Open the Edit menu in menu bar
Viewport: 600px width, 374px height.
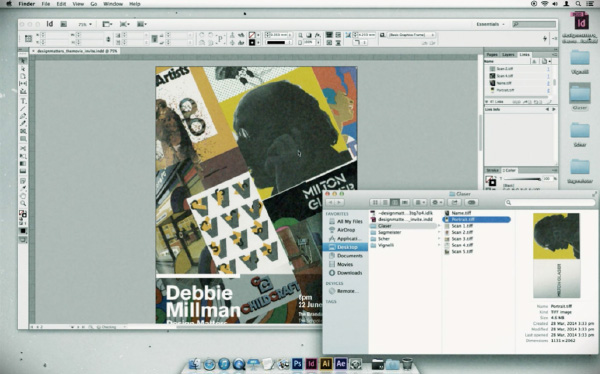pyautogui.click(x=61, y=4)
